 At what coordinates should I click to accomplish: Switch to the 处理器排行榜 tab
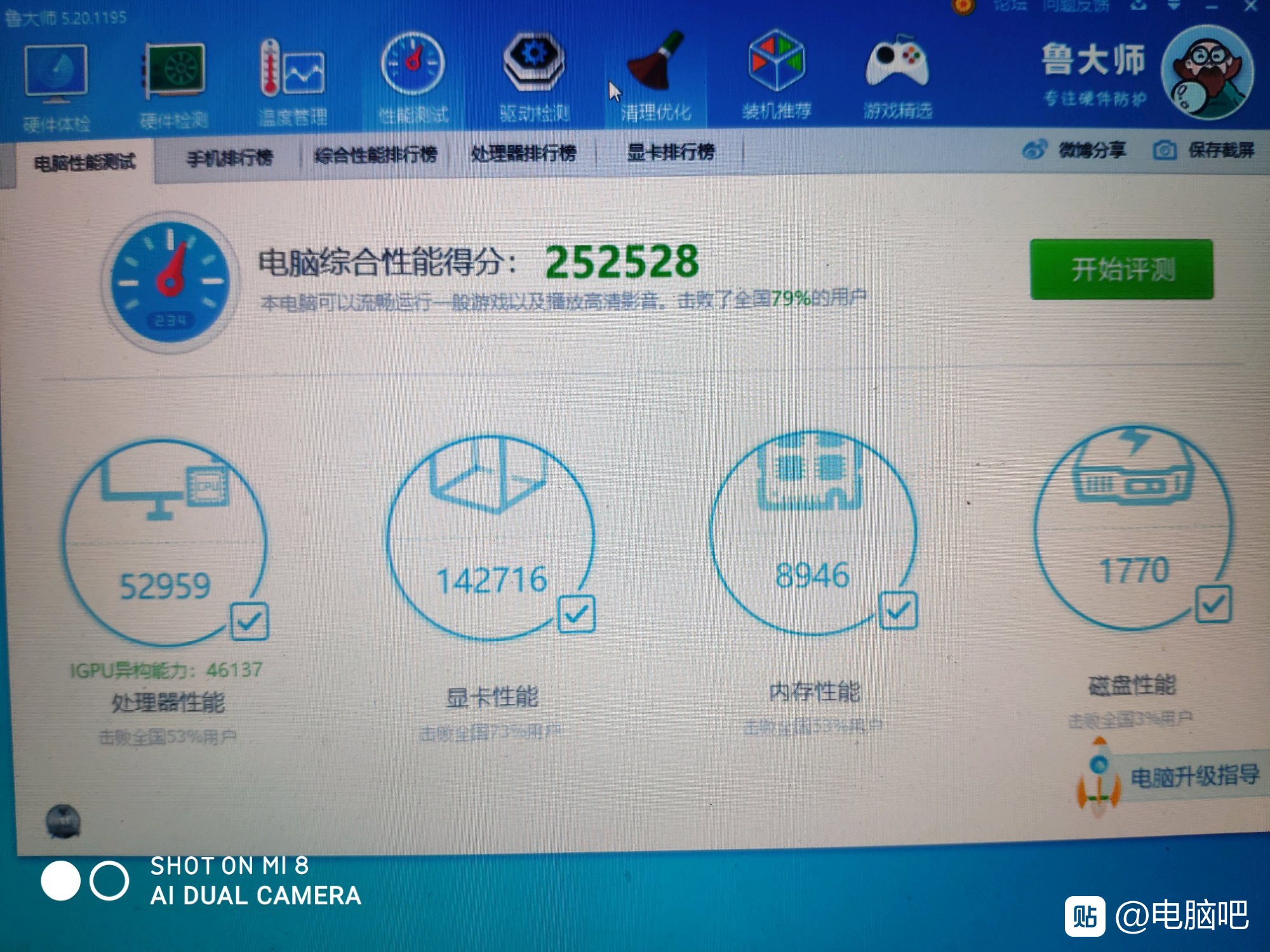523,153
